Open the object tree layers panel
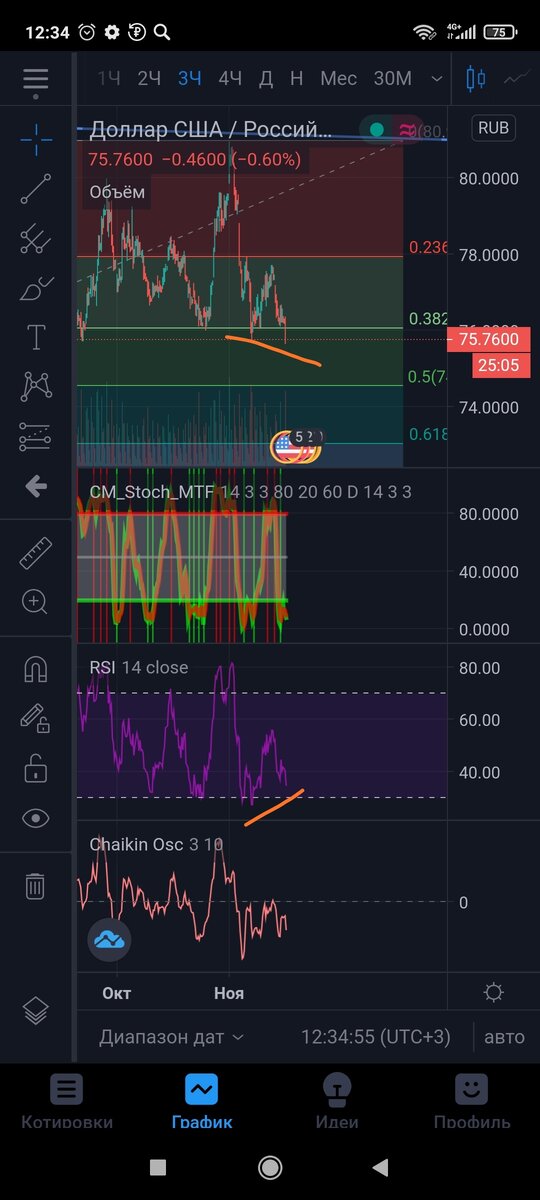 (x=36, y=1011)
